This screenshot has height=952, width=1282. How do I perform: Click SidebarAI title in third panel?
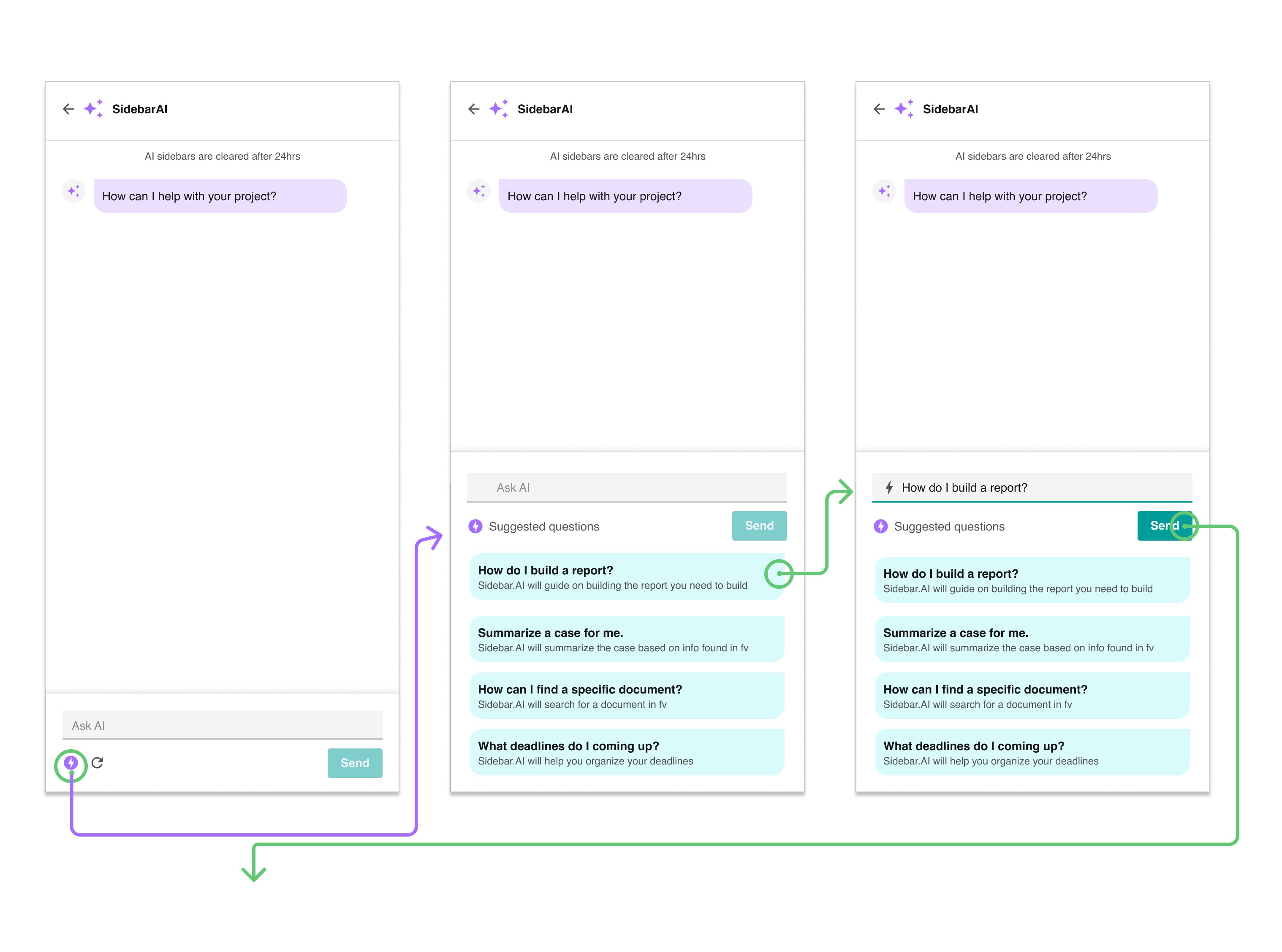950,109
